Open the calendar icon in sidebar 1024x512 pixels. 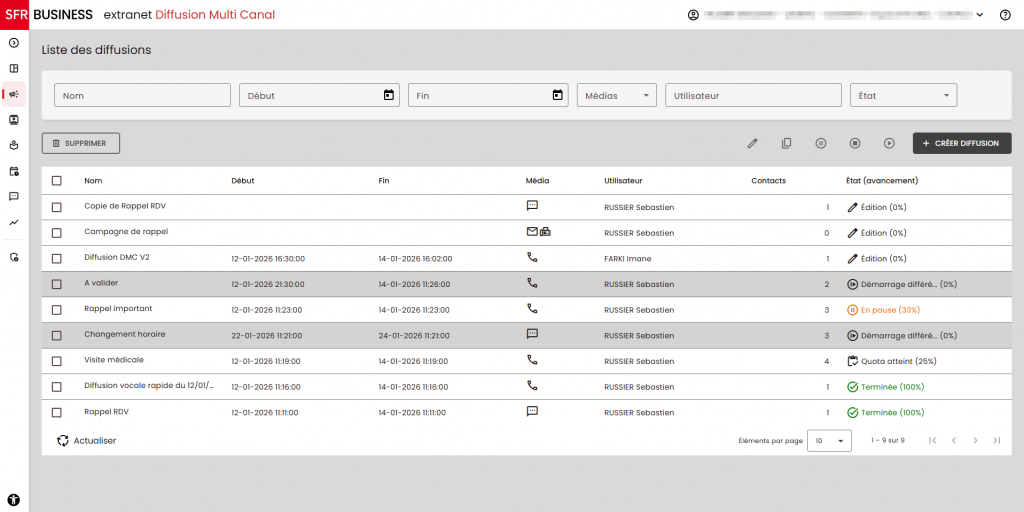[x=14, y=171]
